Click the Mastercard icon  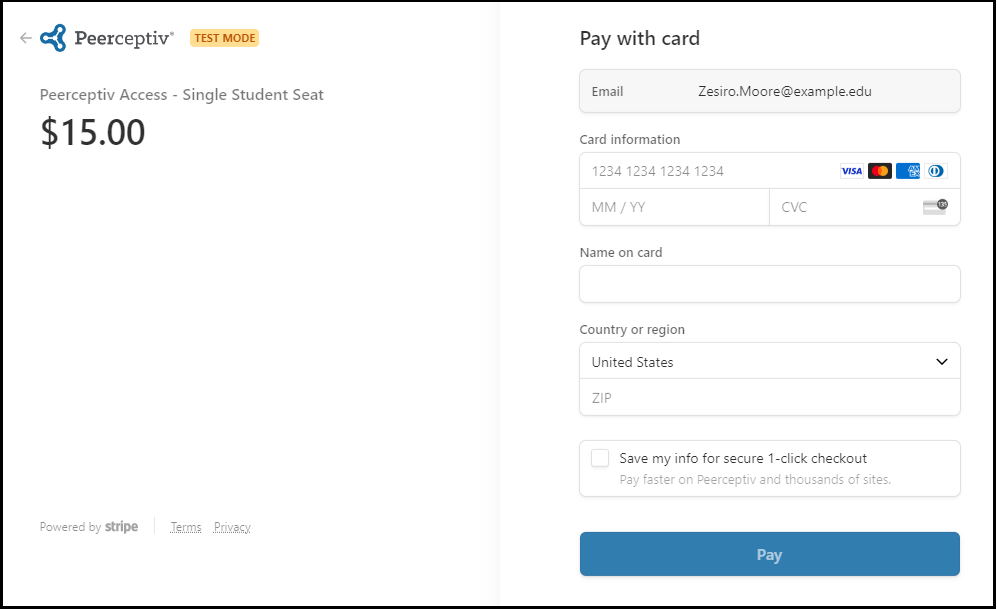(880, 171)
